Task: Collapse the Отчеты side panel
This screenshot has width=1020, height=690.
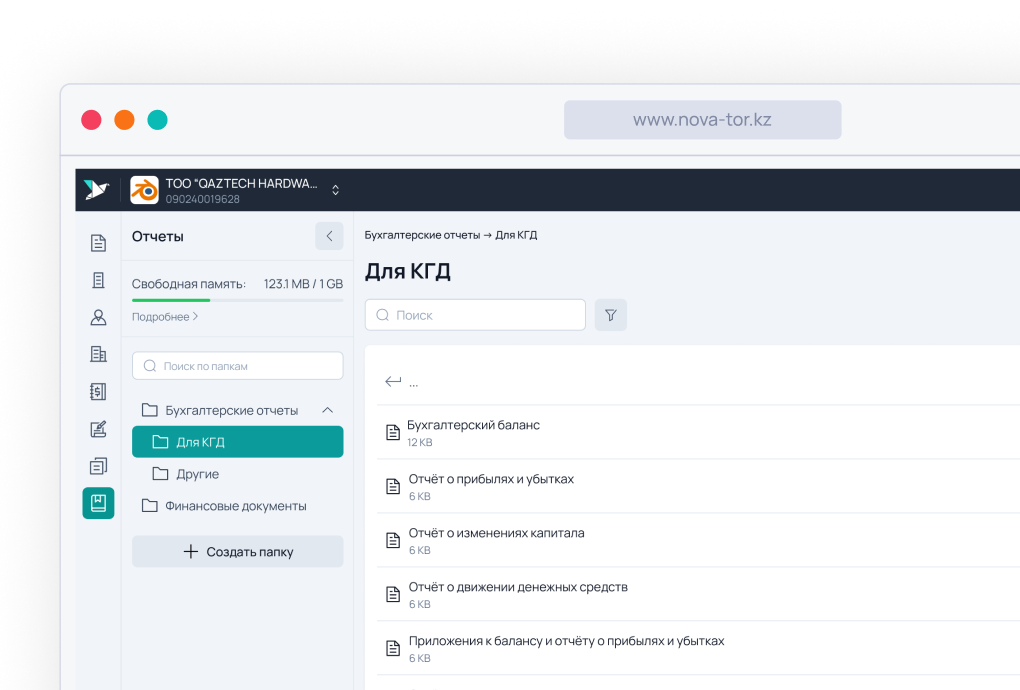Action: pos(329,236)
